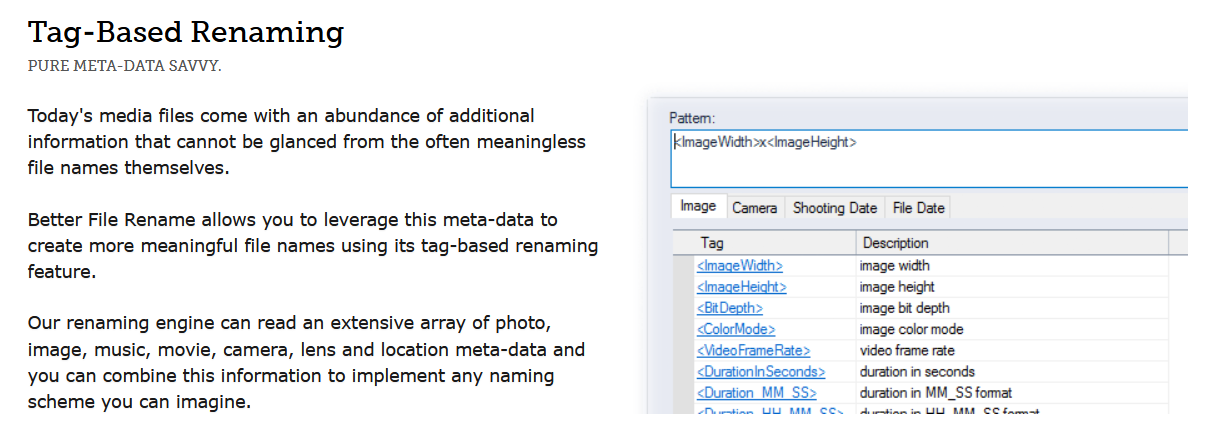Click inside the Pattern text field

[x=929, y=158]
